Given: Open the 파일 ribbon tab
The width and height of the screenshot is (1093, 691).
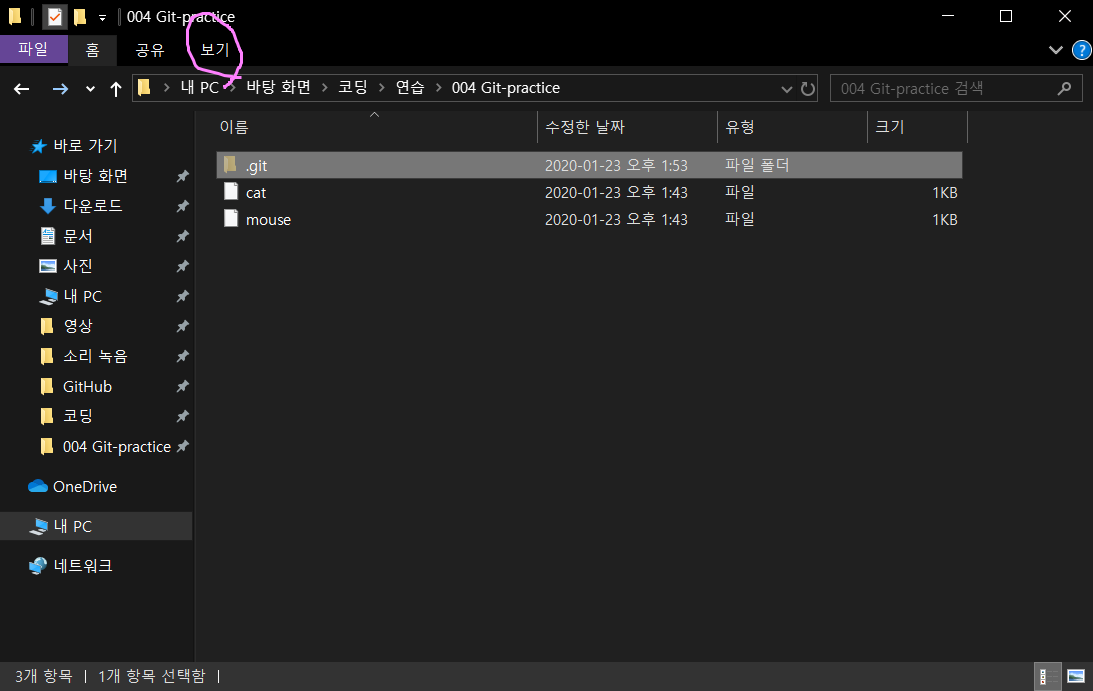Looking at the screenshot, I should point(33,50).
